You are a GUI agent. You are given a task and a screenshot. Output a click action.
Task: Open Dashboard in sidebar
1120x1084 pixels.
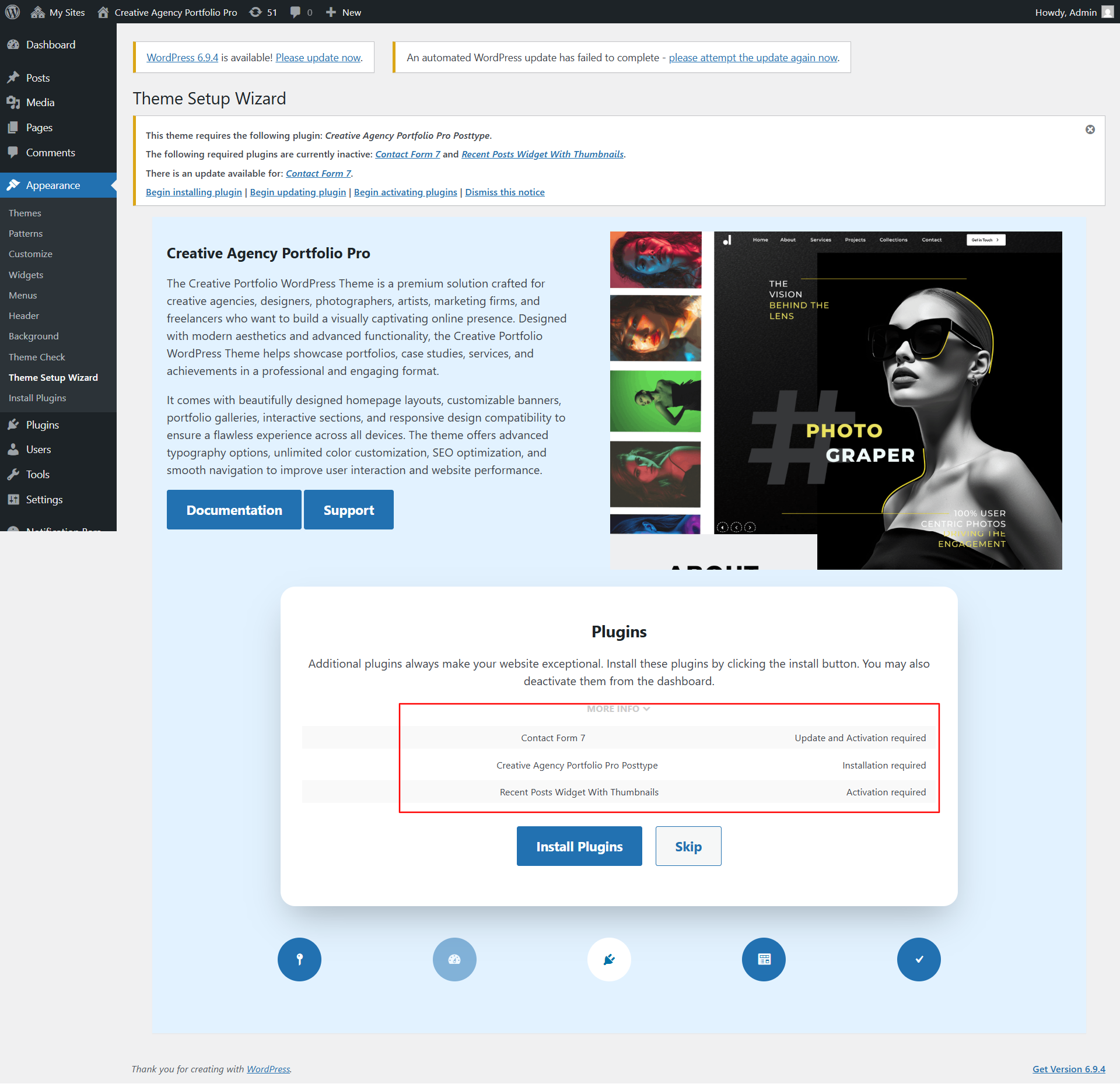tap(58, 45)
